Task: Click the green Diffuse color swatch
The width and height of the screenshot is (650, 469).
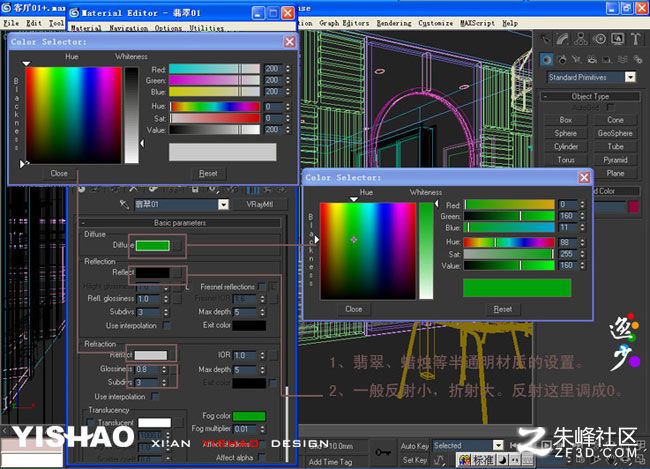Action: (x=153, y=245)
